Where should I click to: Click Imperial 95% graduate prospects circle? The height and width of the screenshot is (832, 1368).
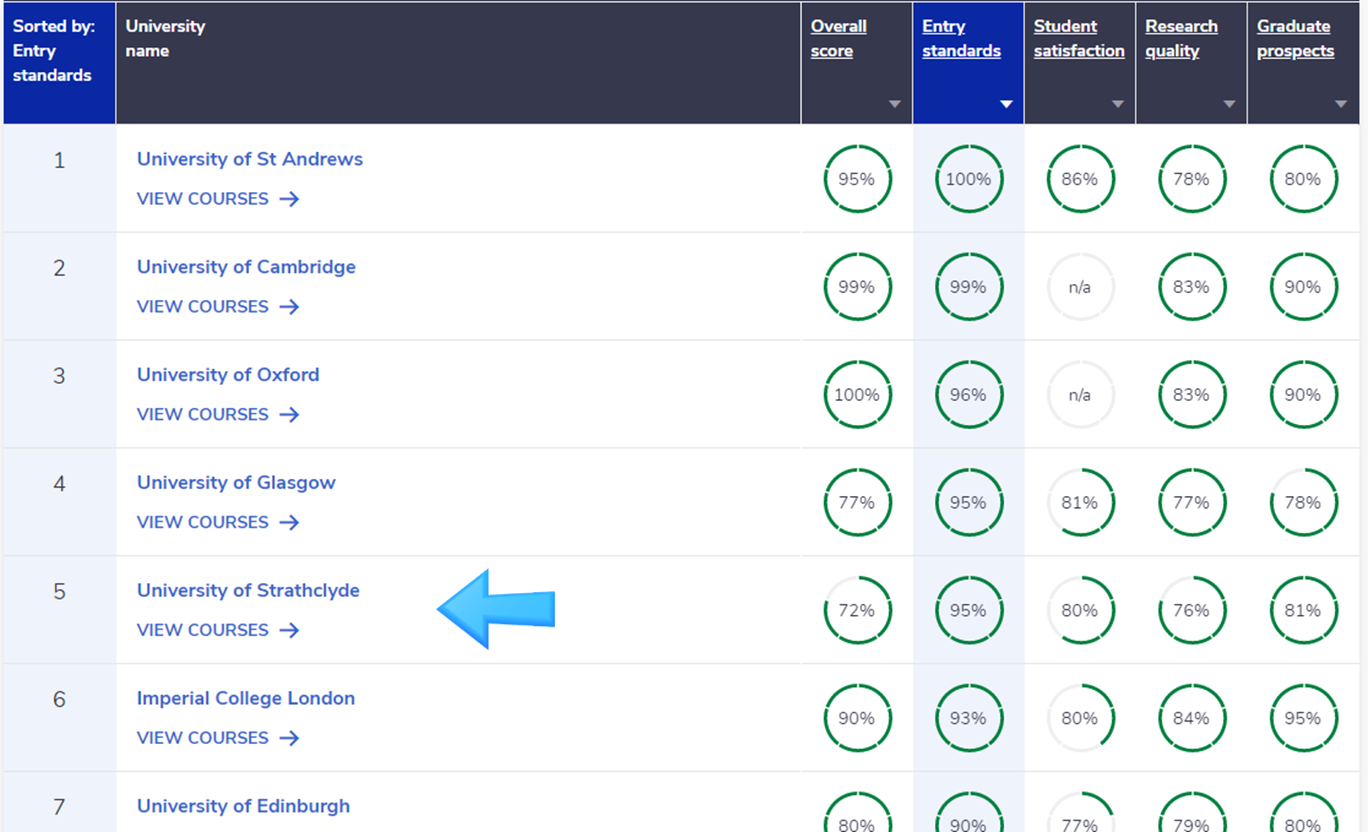pyautogui.click(x=1303, y=718)
